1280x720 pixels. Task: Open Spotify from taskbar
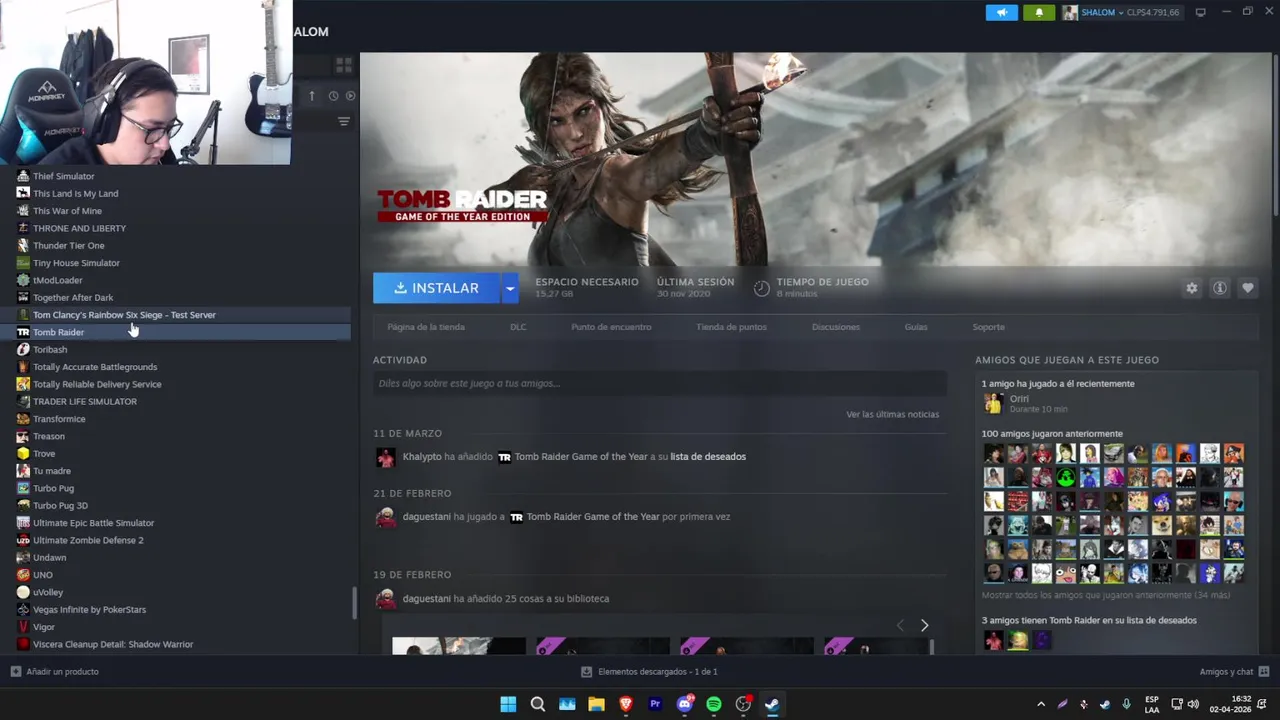(714, 704)
